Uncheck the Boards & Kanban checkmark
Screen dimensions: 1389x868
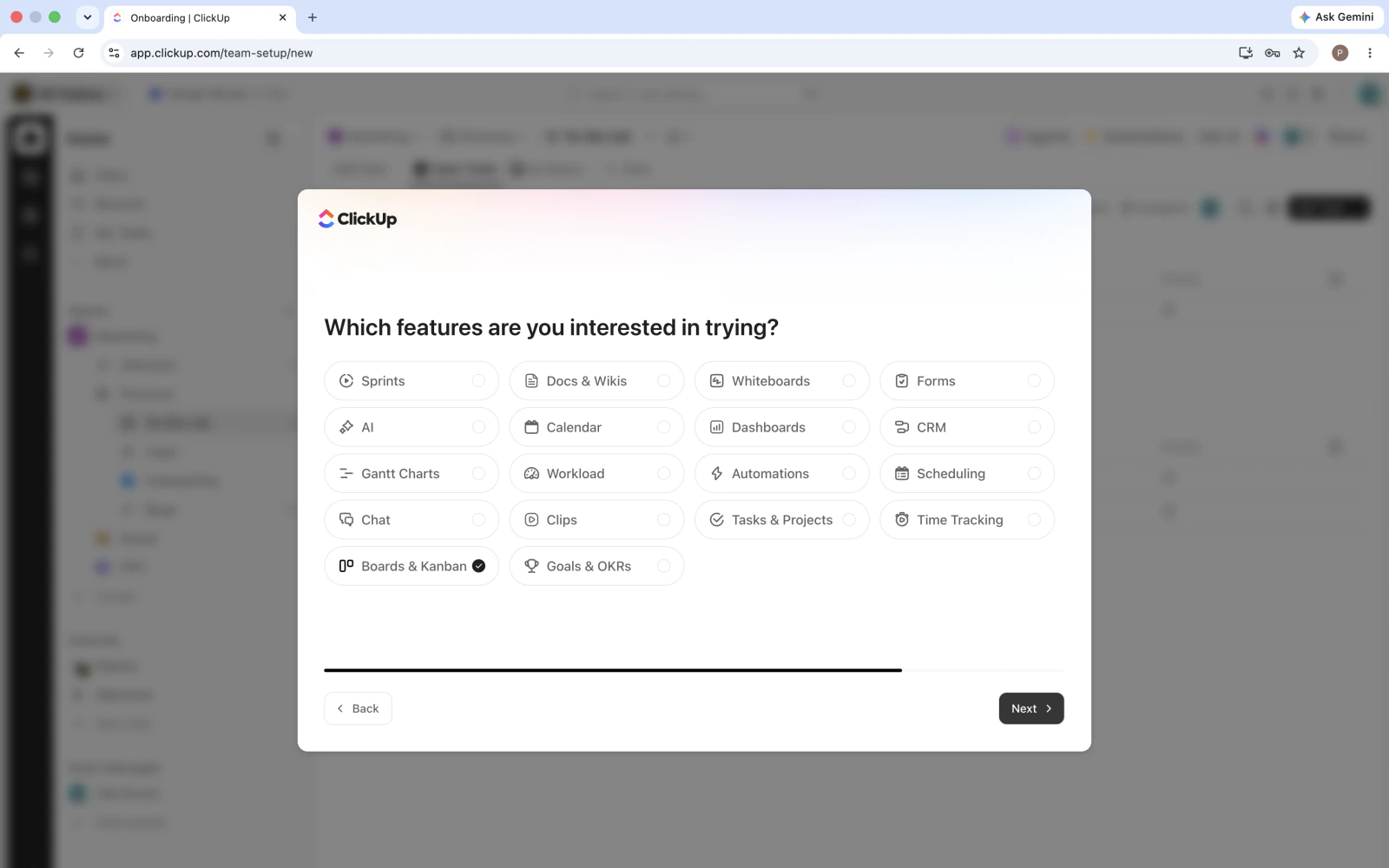tap(478, 566)
